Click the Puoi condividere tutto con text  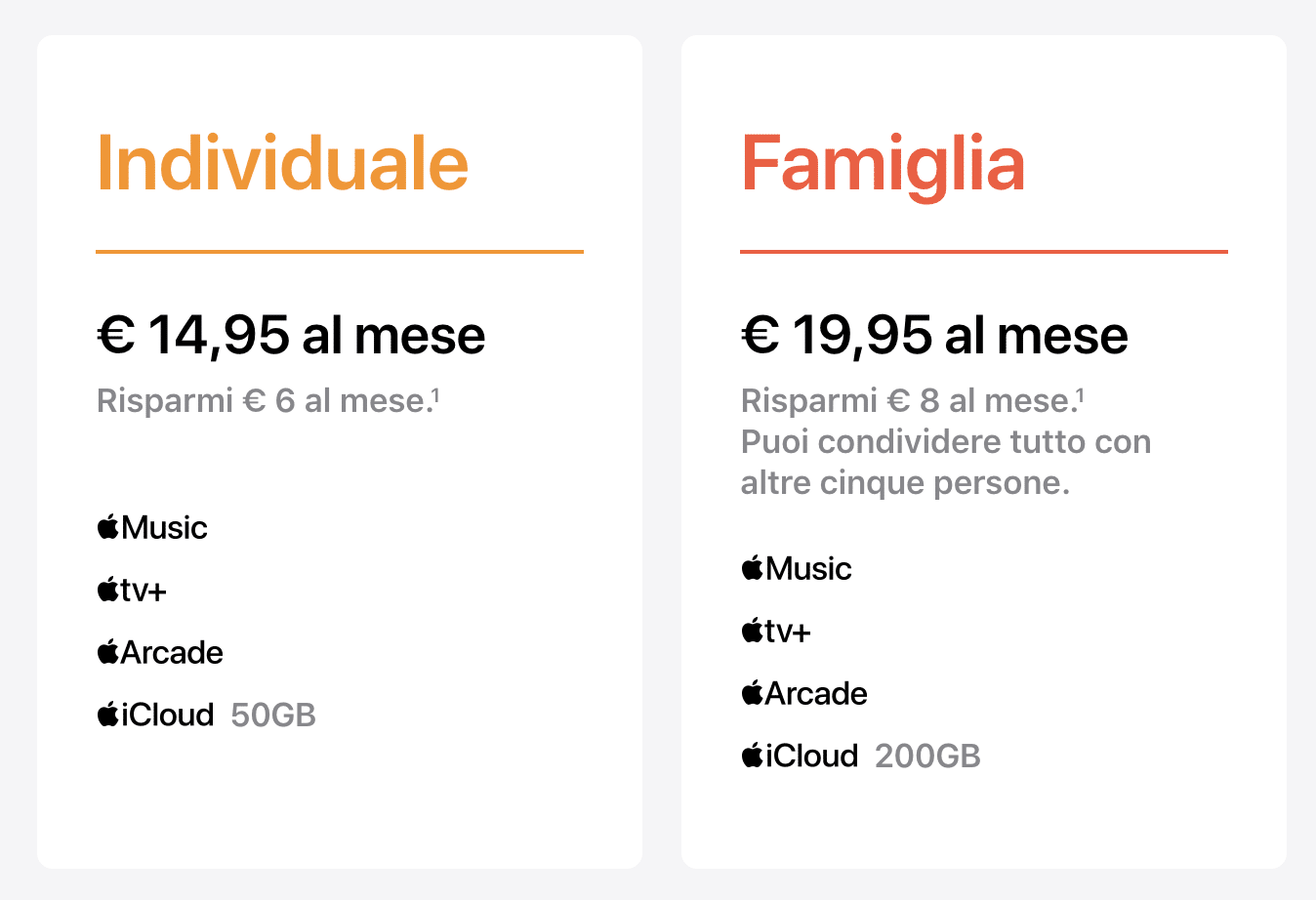[x=946, y=442]
